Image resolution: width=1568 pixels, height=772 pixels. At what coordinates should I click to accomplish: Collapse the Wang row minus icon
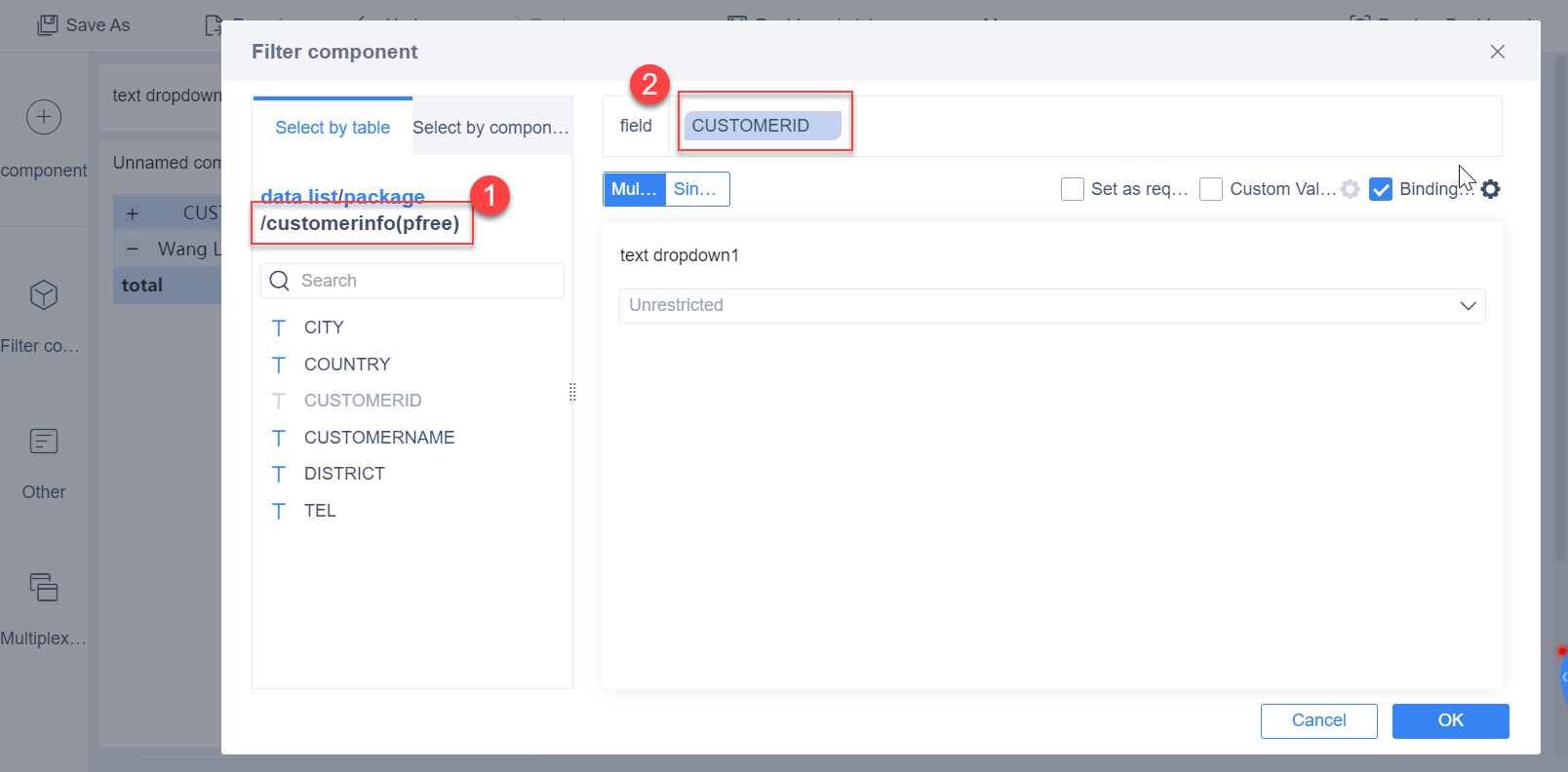133,249
